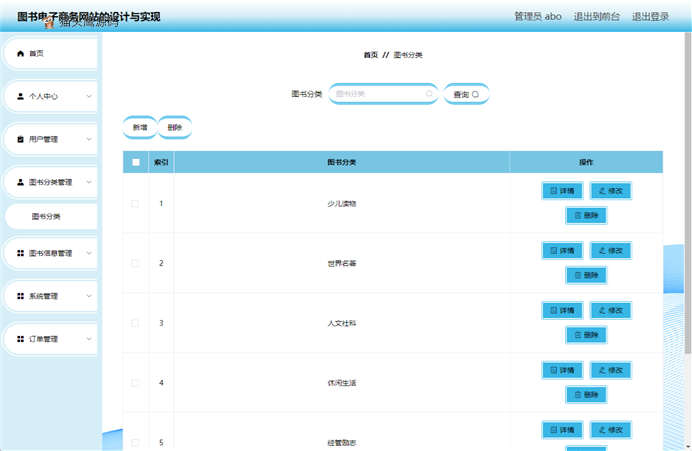Click the 少儿读物 category cell
This screenshot has width=692, height=451.
pos(342,203)
